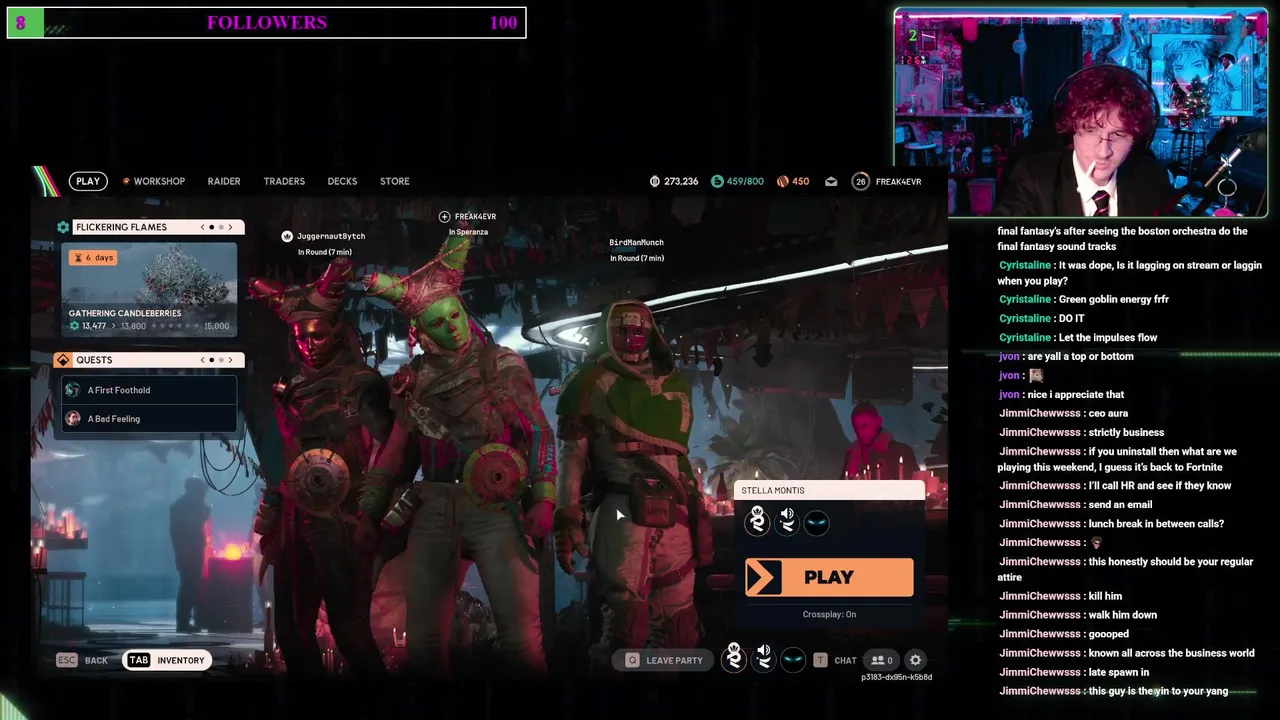Click the coin currency icon beside 273,236
This screenshot has height=720, width=1280.
pos(655,181)
